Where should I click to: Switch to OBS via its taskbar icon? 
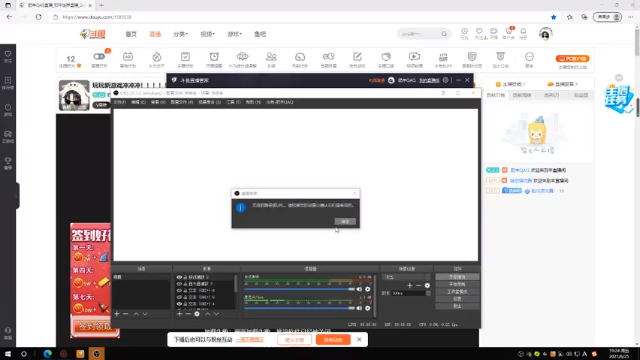[96, 354]
